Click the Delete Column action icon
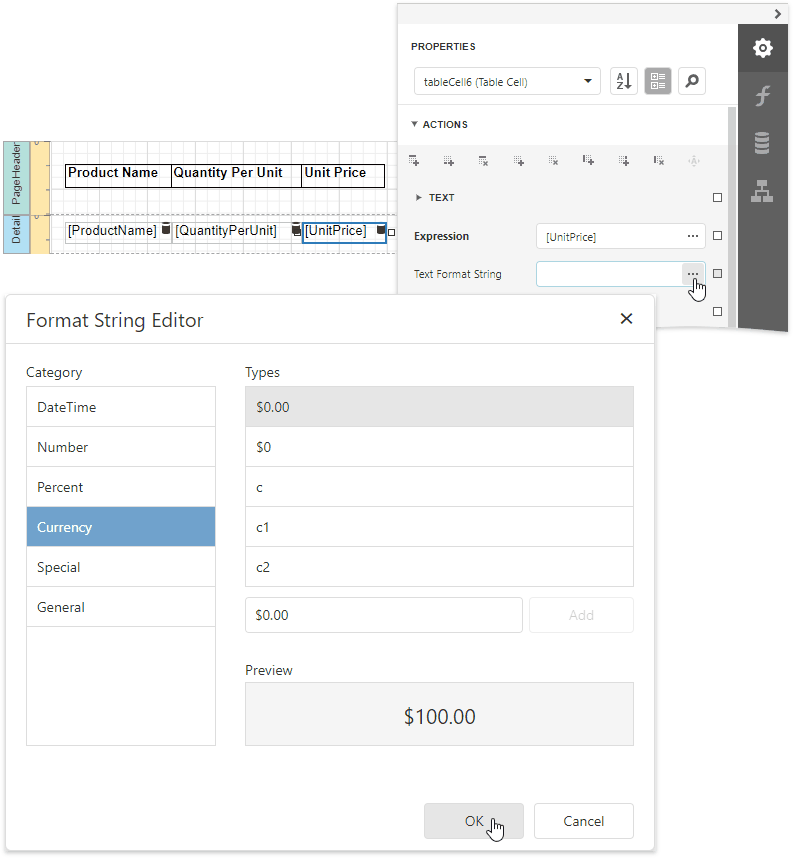 click(x=658, y=160)
